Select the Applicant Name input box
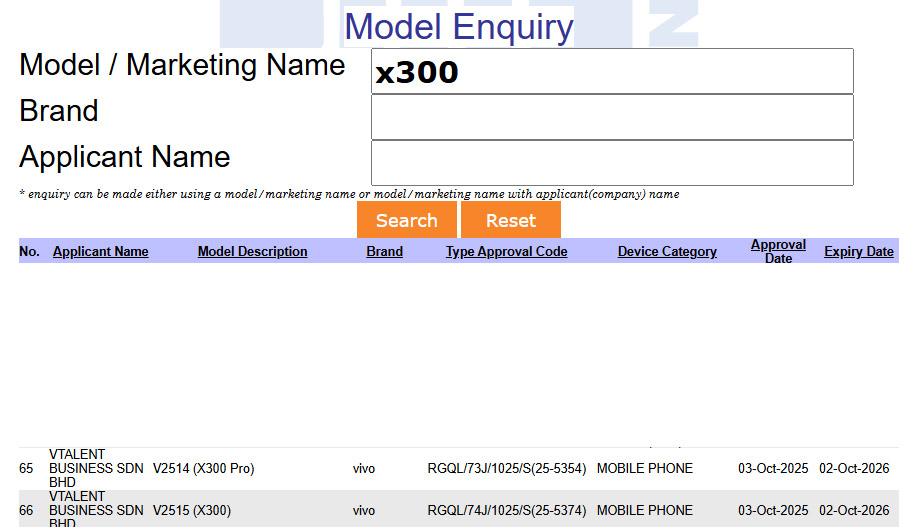 pyautogui.click(x=612, y=163)
